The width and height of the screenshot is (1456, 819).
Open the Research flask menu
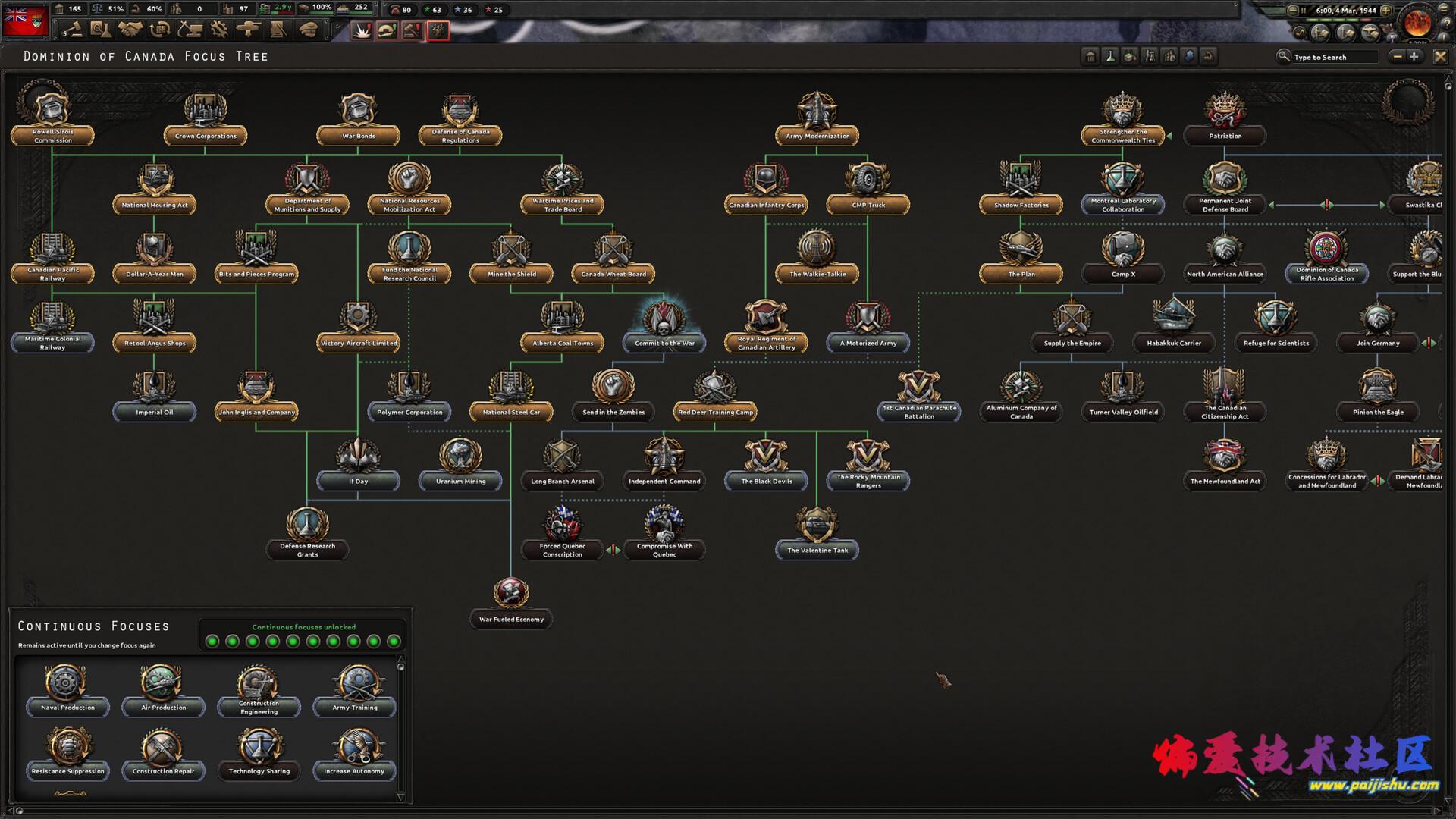[101, 30]
